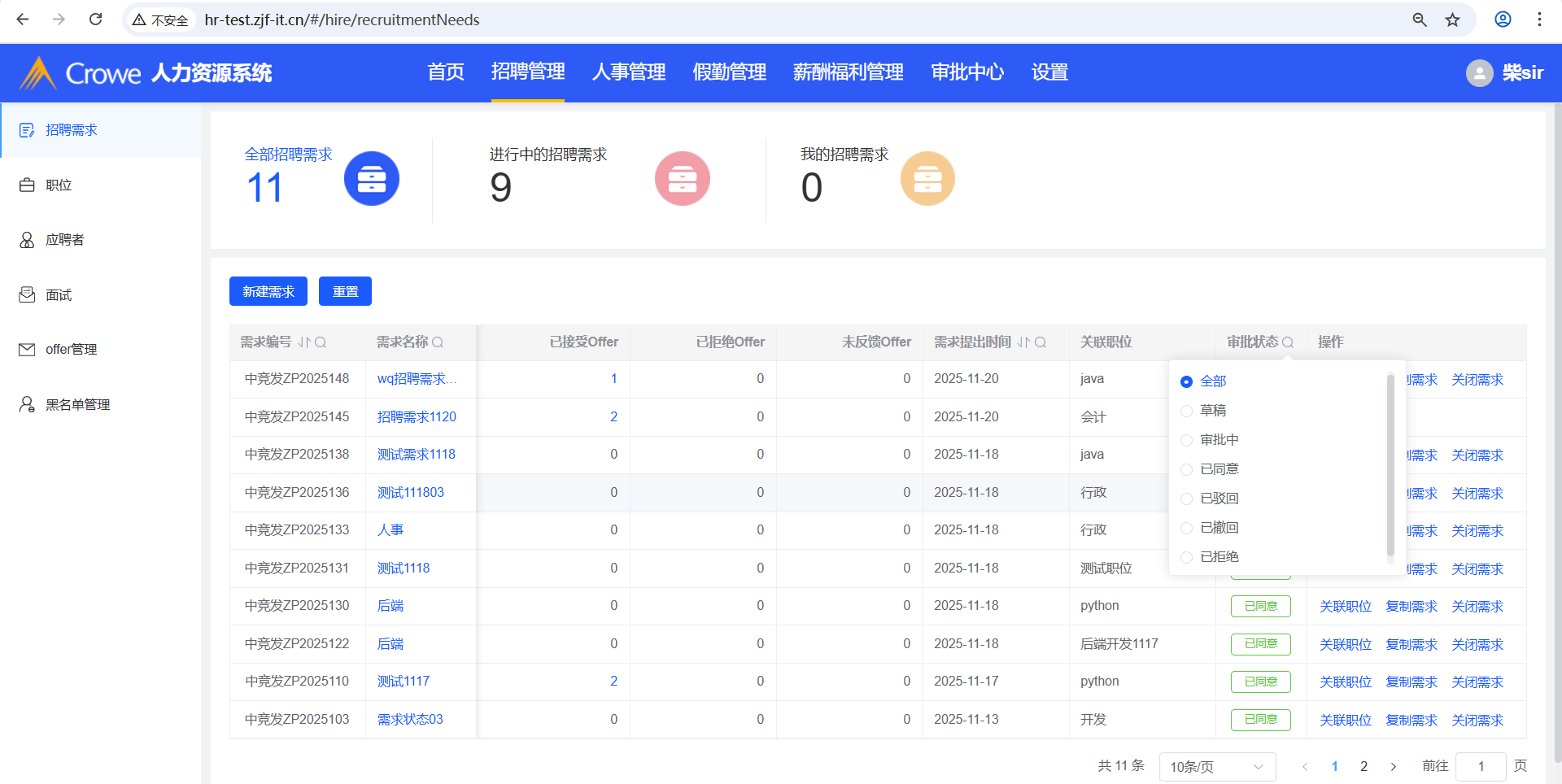Open the 人事管理 top menu
This screenshot has height=784, width=1562.
(x=628, y=72)
